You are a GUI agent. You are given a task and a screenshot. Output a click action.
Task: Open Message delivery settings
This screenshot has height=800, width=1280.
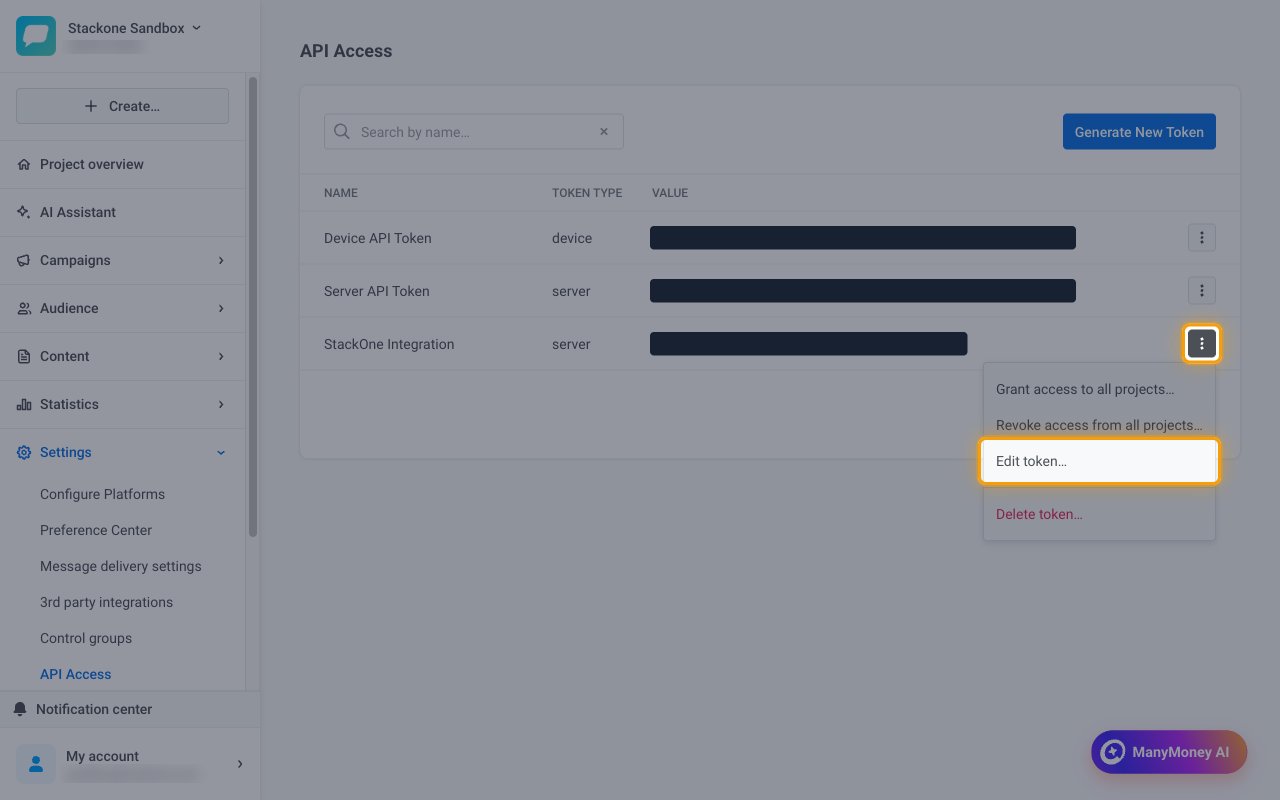pyautogui.click(x=121, y=566)
